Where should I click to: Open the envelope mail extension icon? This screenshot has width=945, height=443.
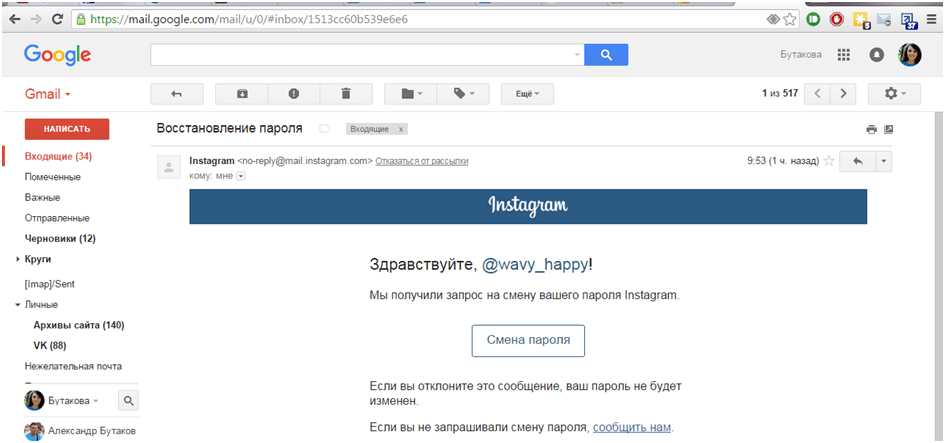point(884,20)
